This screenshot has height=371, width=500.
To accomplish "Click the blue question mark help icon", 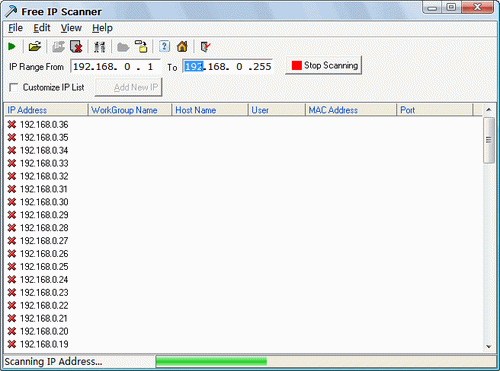I will click(x=164, y=46).
